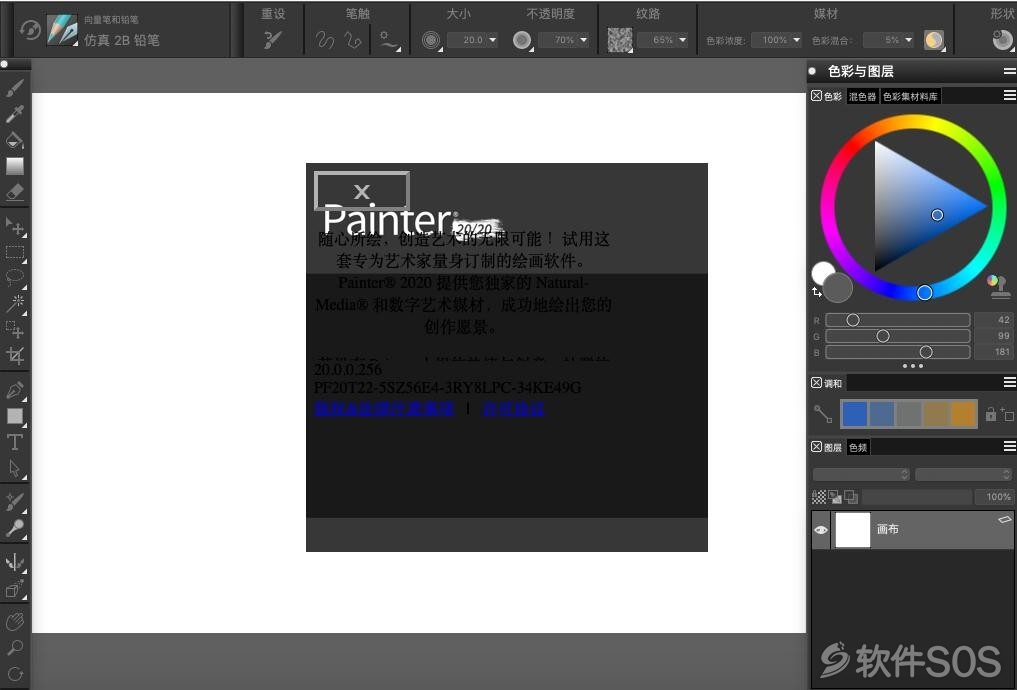The image size is (1017, 690).
Task: Switch to the 色彩集材料库 tab
Action: tap(910, 97)
